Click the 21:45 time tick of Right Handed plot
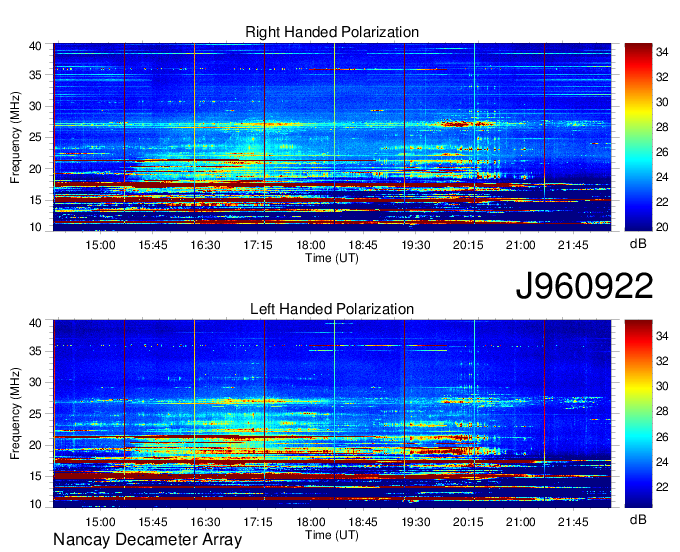The image size is (680, 552). (573, 245)
